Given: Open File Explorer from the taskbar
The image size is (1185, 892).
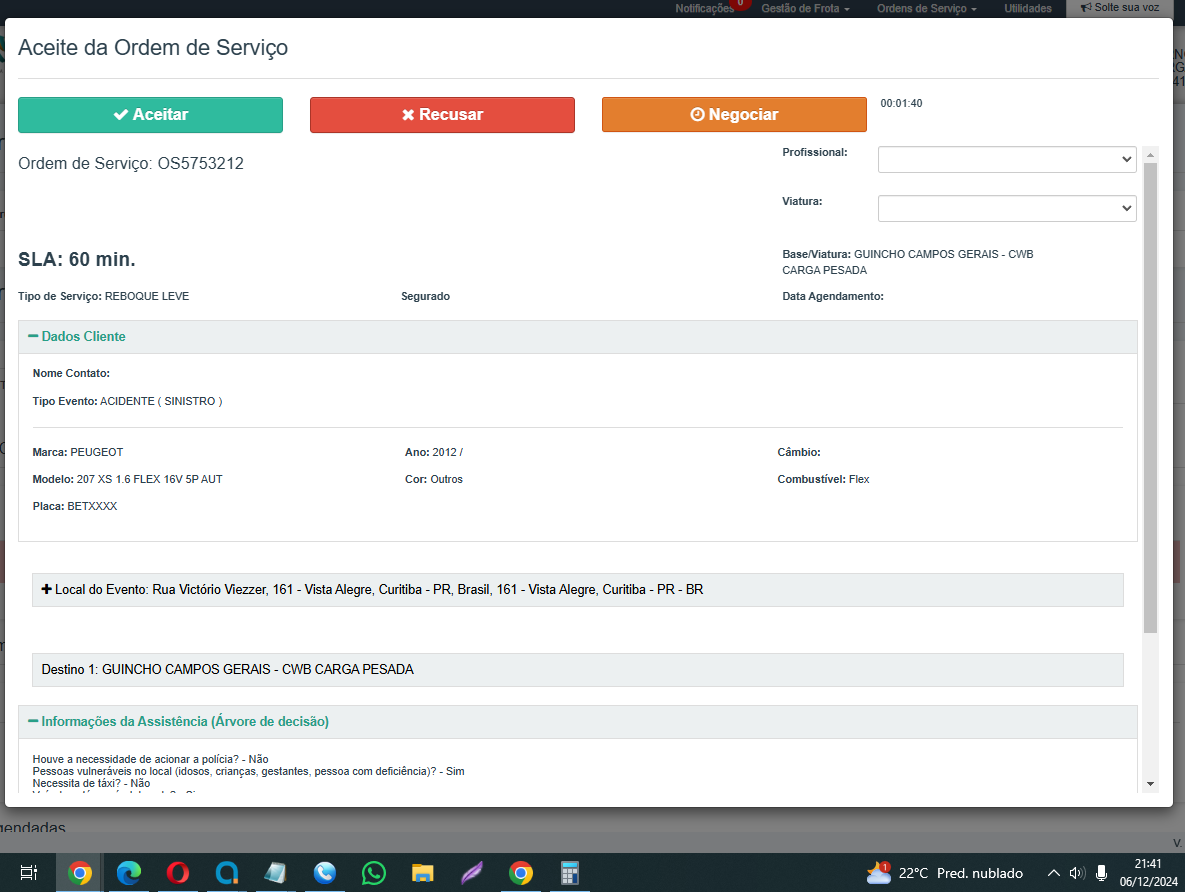Looking at the screenshot, I should 422,873.
